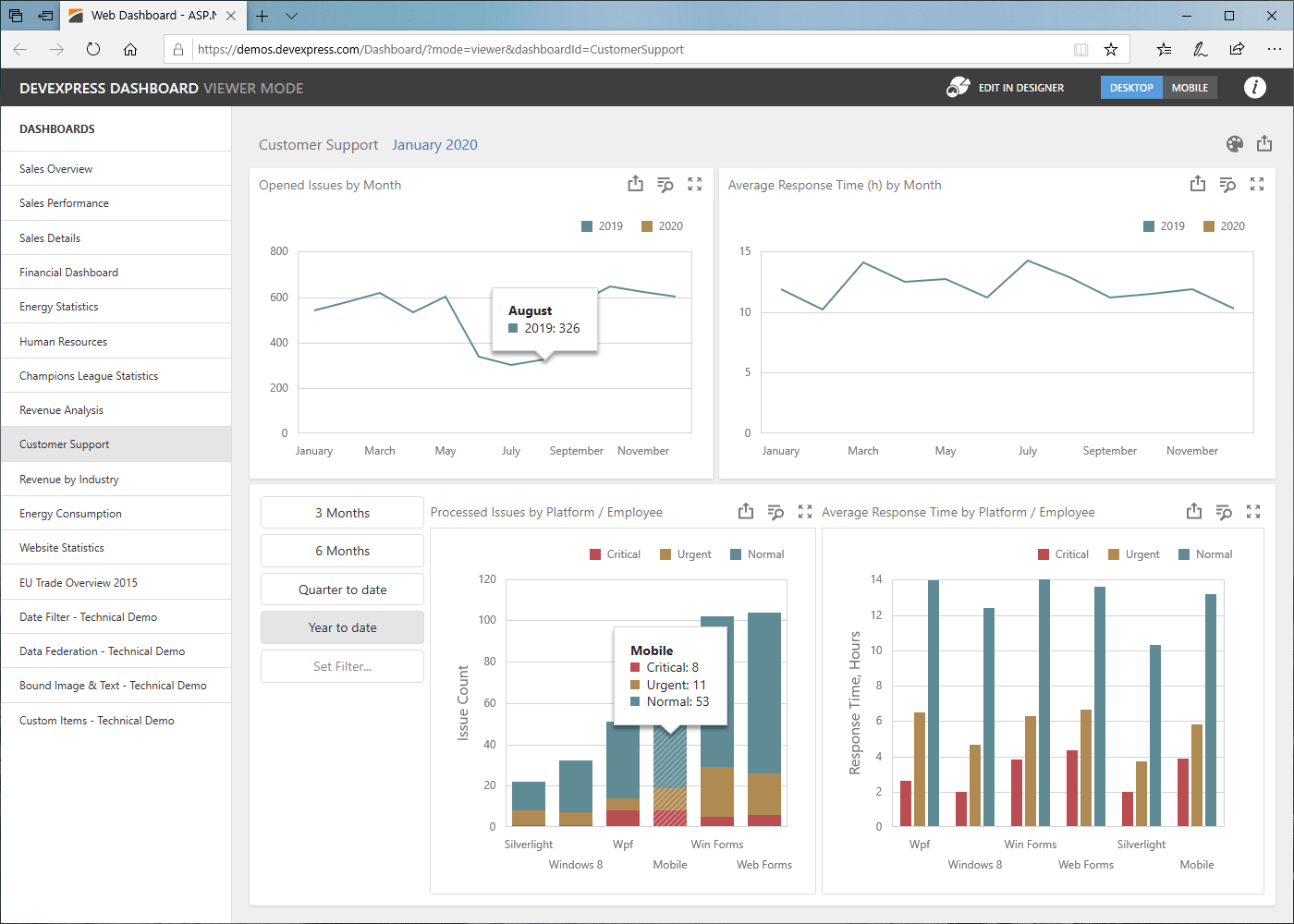Maximize the Average Response Time by Platform chart

coord(1253,511)
